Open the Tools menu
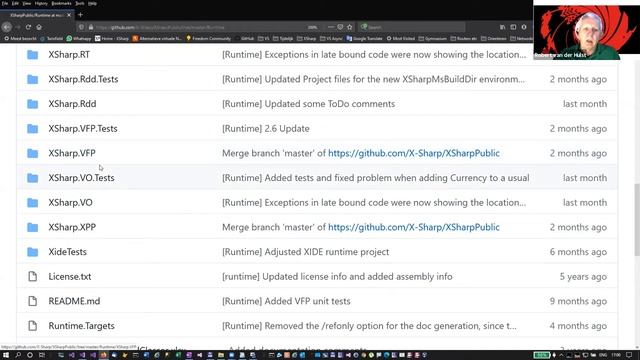Viewport: 640px width, 360px height. [80, 3]
